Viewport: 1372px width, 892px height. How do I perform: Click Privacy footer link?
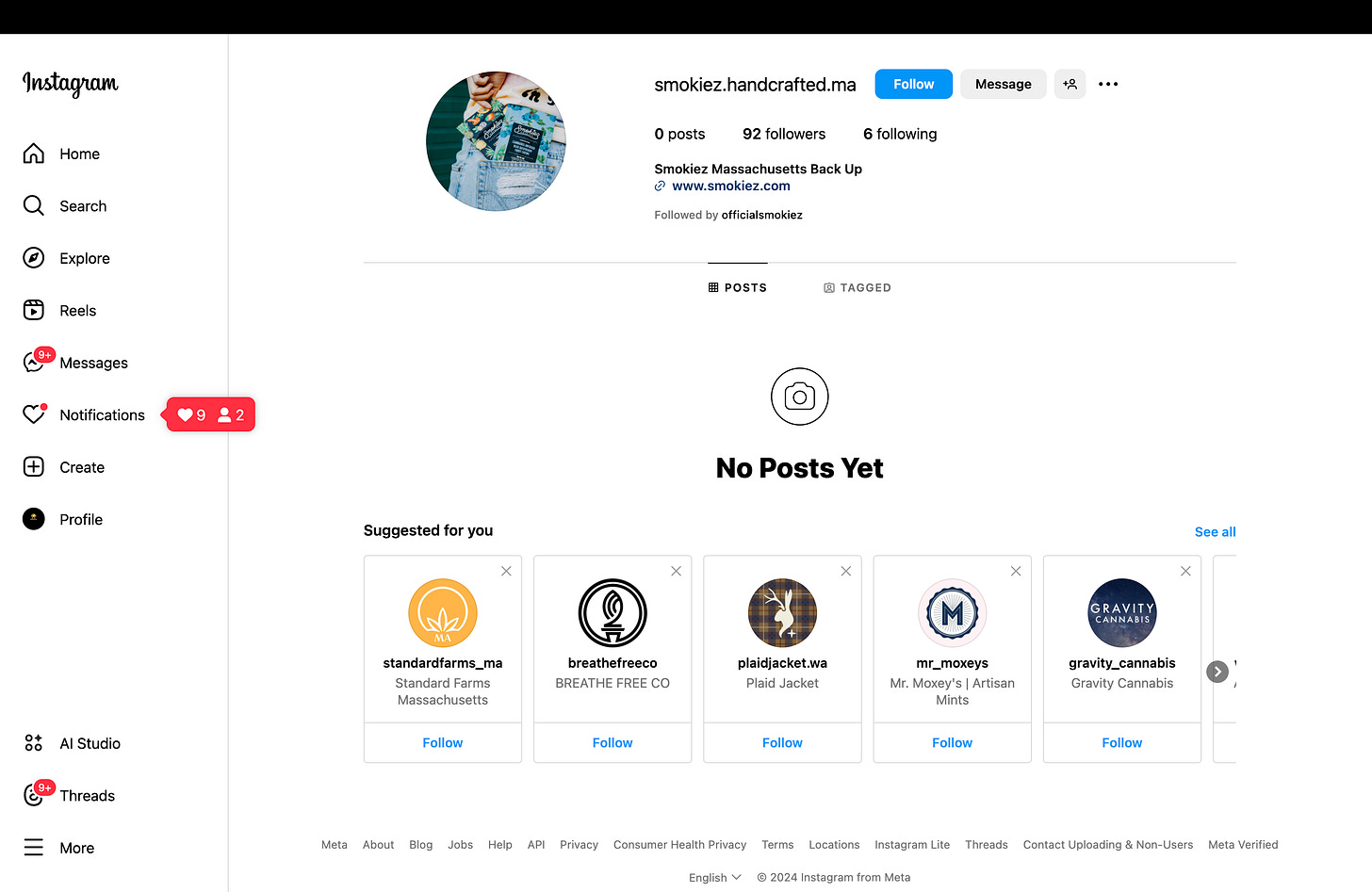point(579,845)
